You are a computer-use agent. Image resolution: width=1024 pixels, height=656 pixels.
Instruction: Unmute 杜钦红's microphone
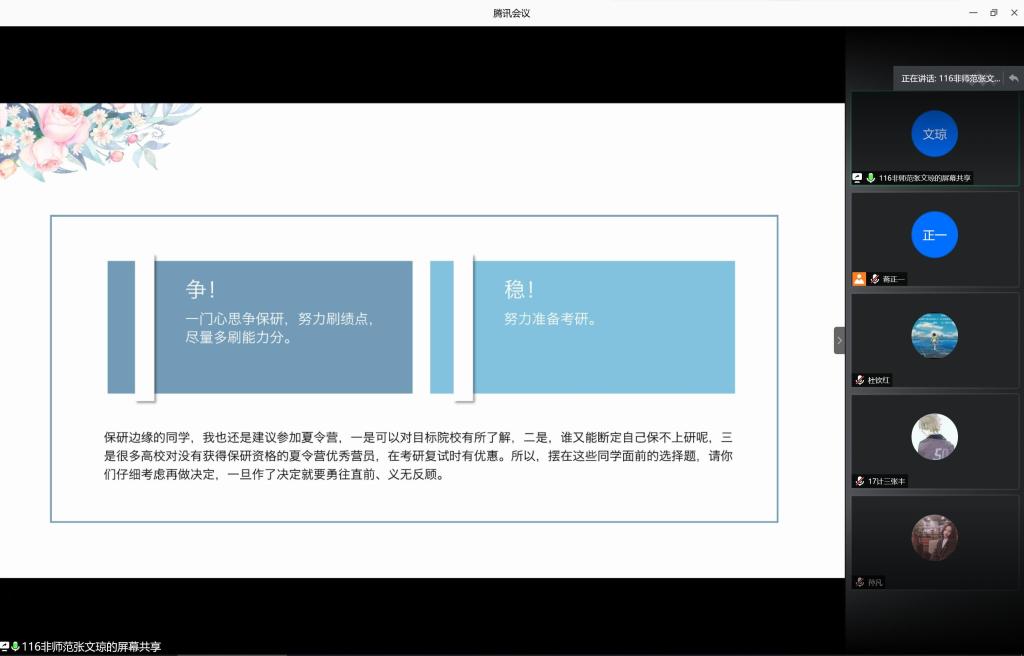(x=858, y=380)
